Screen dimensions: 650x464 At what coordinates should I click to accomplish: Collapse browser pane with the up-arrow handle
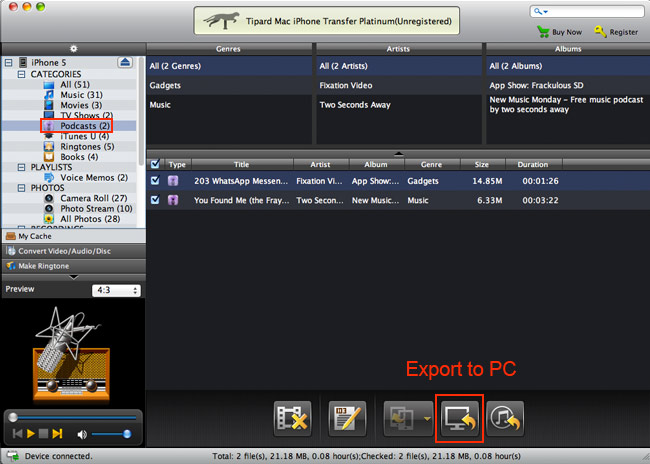click(x=398, y=153)
